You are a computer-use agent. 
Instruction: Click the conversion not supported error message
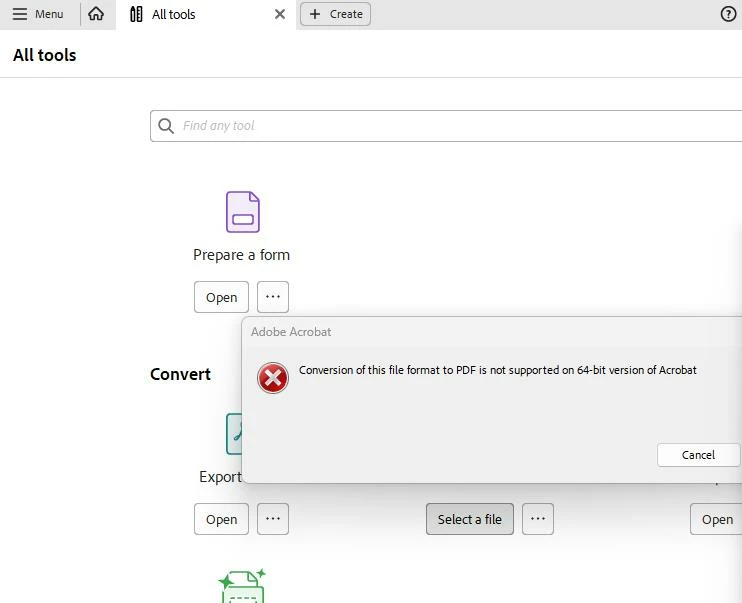tap(498, 370)
